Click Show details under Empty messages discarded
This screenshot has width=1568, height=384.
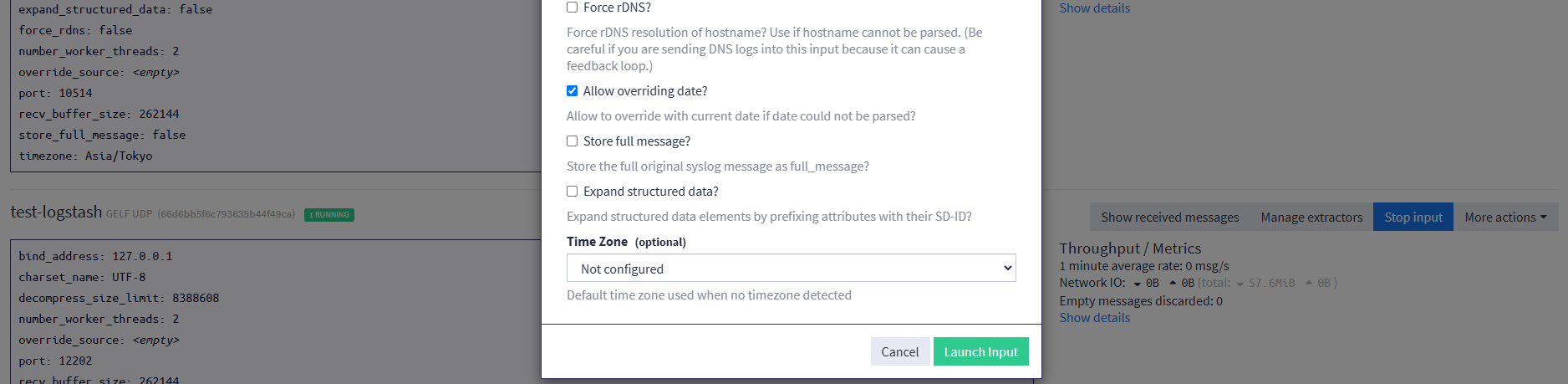click(1094, 318)
